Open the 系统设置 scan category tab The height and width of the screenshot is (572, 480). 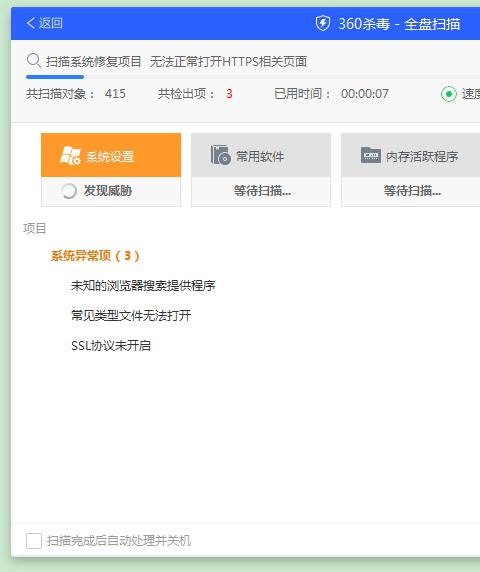[111, 155]
